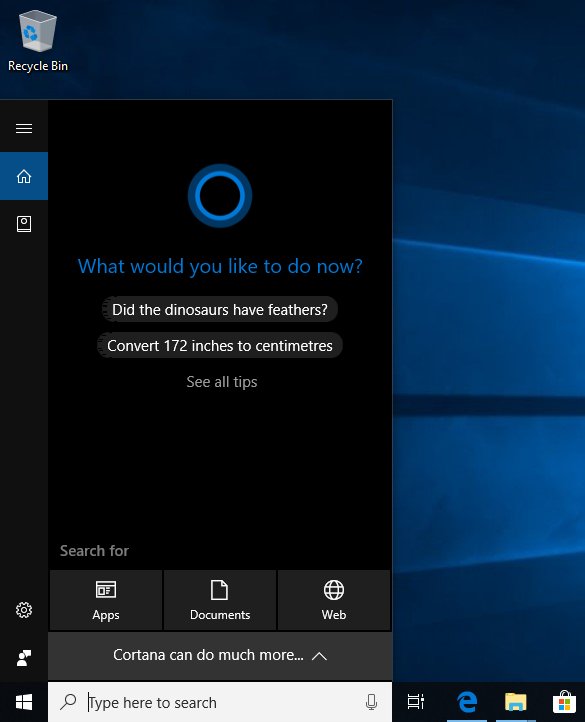Search for Apps
Screen dimensions: 585x722
click(106, 600)
